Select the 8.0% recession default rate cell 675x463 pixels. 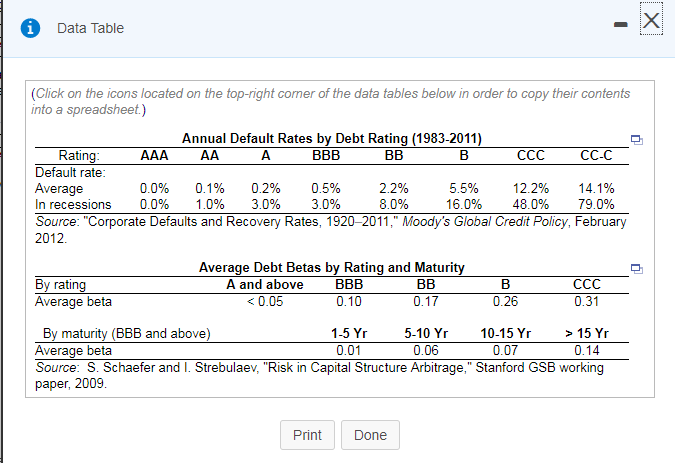point(393,204)
